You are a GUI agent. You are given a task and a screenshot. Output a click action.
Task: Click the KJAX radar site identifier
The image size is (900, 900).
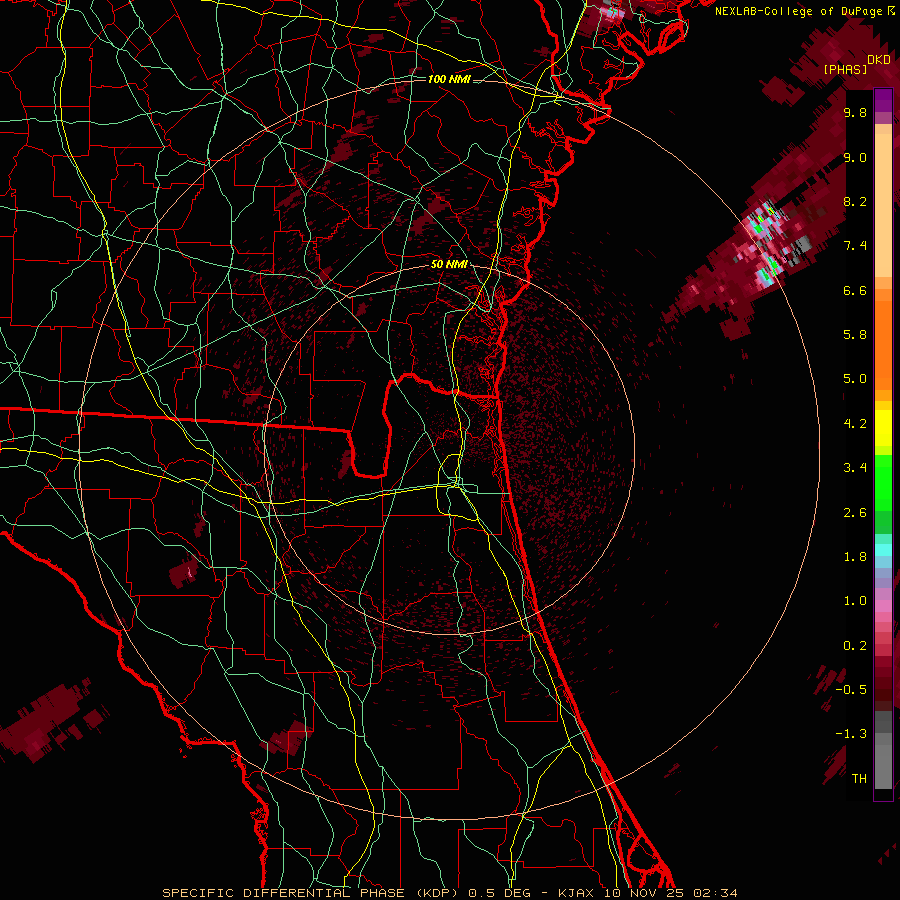pyautogui.click(x=577, y=893)
